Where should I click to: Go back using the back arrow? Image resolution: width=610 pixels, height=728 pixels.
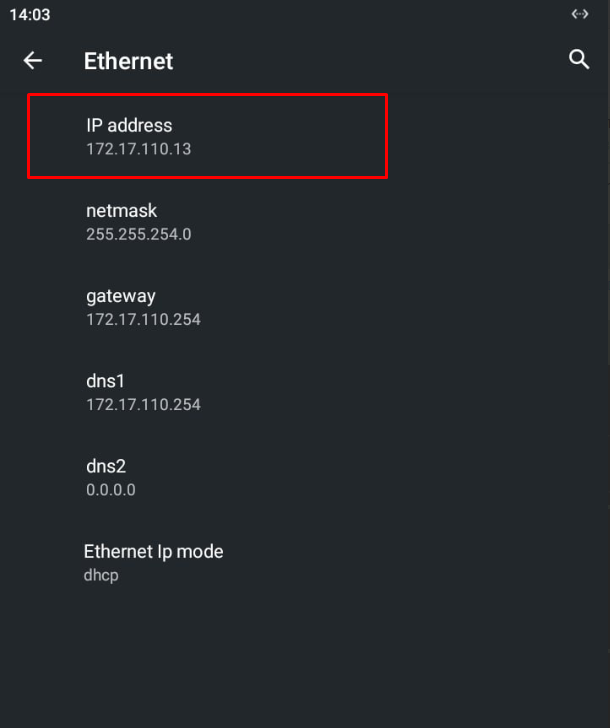click(33, 61)
